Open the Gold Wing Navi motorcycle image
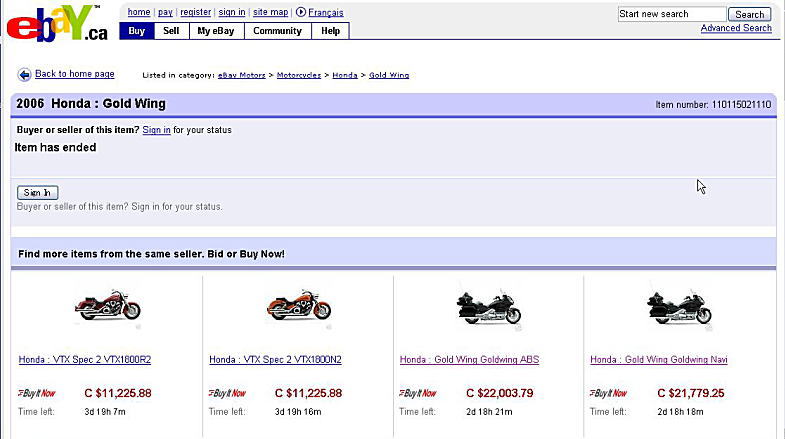Image resolution: width=785 pixels, height=439 pixels. point(679,304)
